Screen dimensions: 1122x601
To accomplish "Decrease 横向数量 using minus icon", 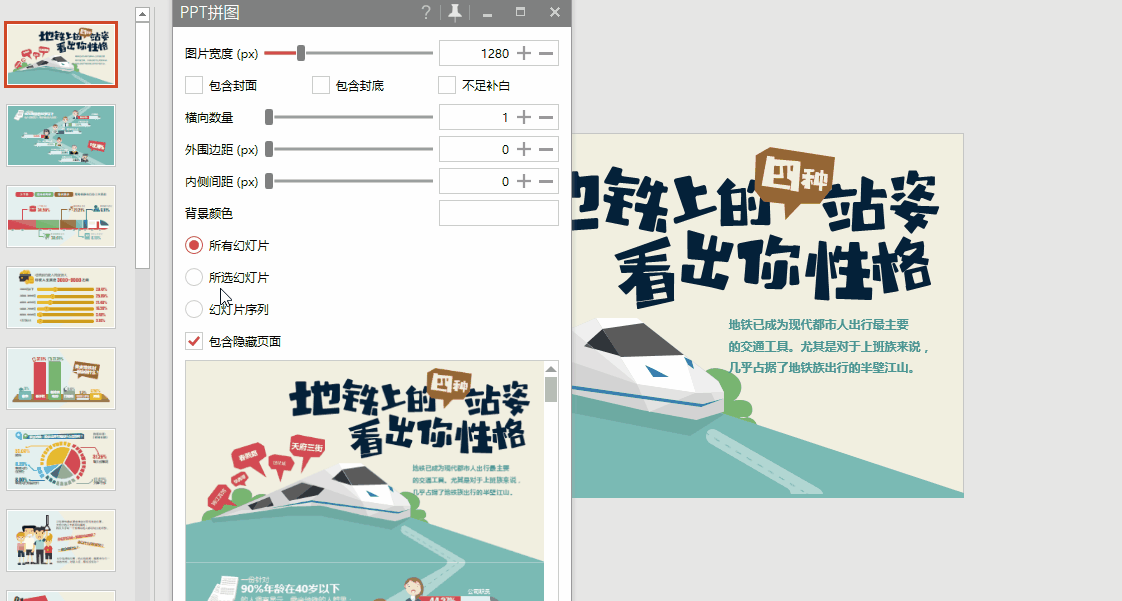I will 546,117.
